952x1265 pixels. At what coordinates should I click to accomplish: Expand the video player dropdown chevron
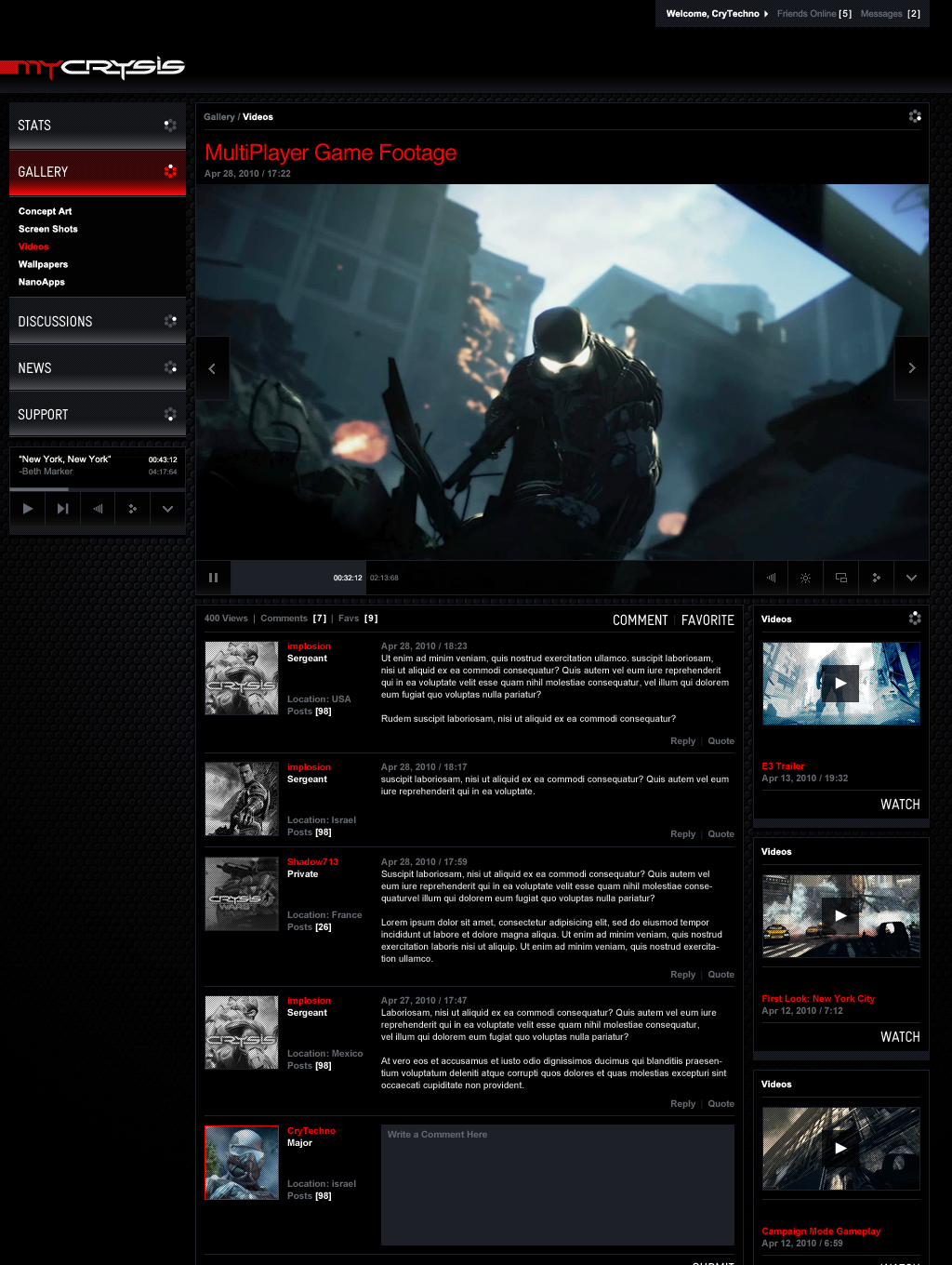911,578
